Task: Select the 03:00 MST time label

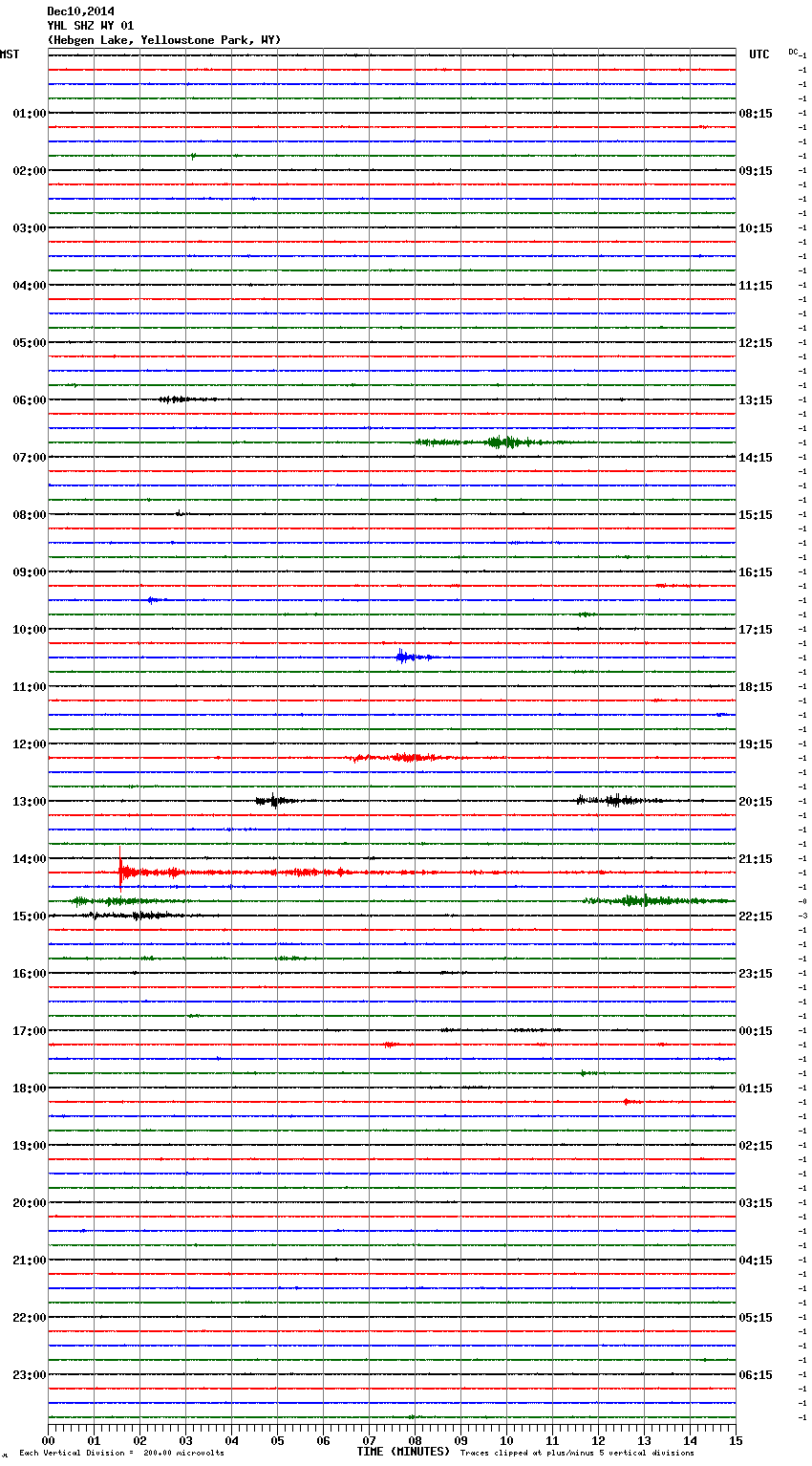Action: (30, 228)
